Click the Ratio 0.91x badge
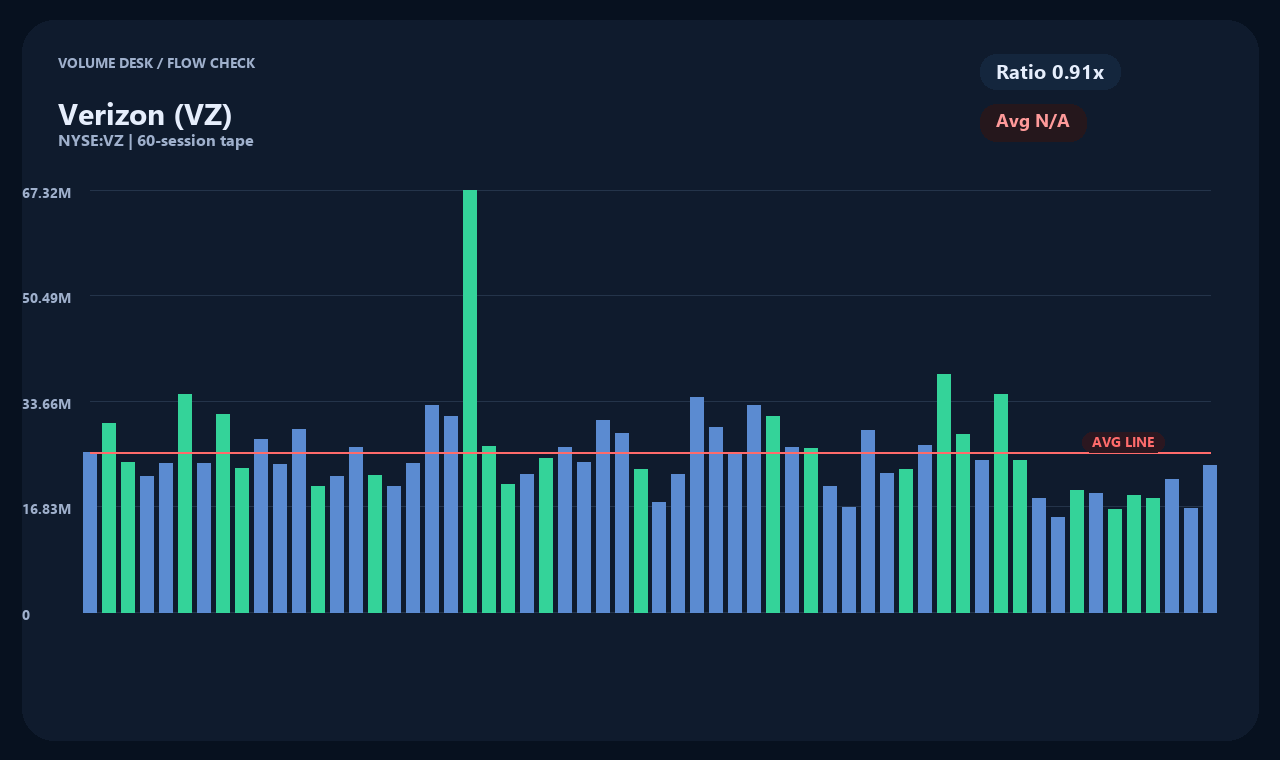The height and width of the screenshot is (760, 1280). (1050, 72)
